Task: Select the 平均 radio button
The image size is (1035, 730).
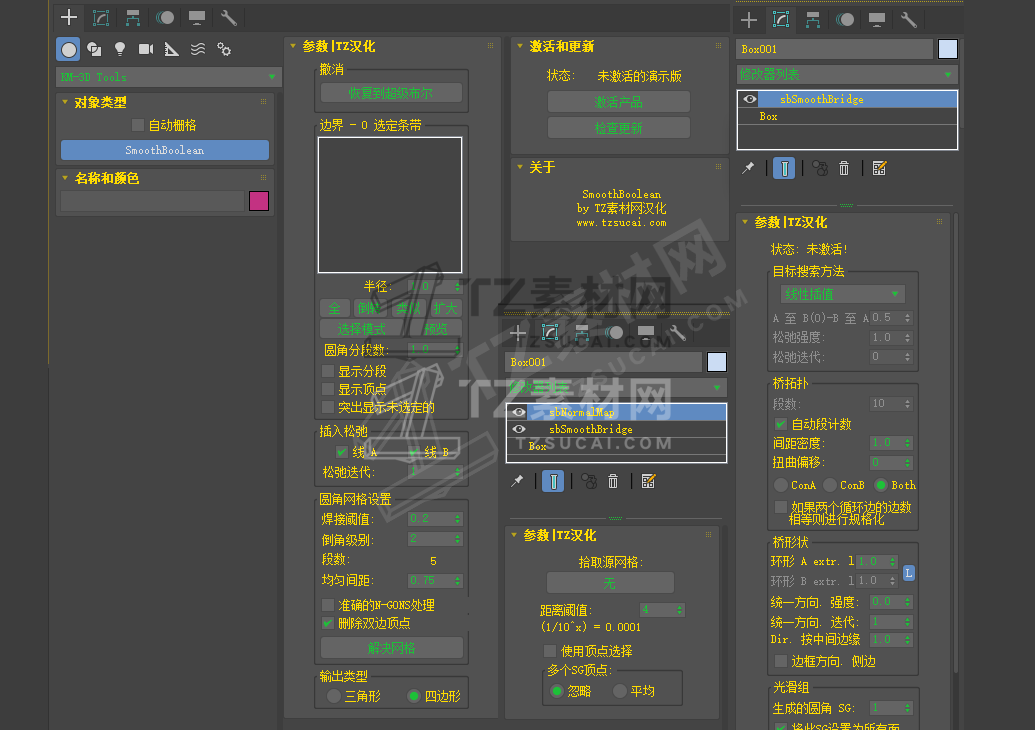Action: click(619, 690)
